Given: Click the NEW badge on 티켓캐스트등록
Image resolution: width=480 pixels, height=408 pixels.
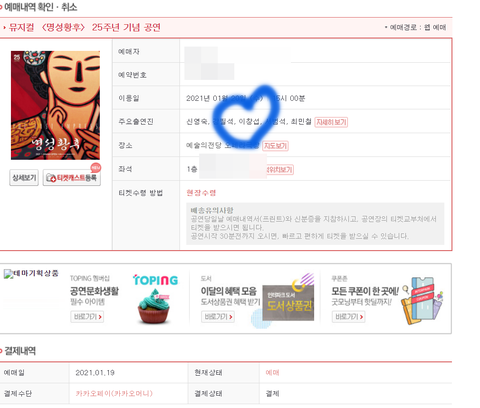Looking at the screenshot, I should point(96,167).
